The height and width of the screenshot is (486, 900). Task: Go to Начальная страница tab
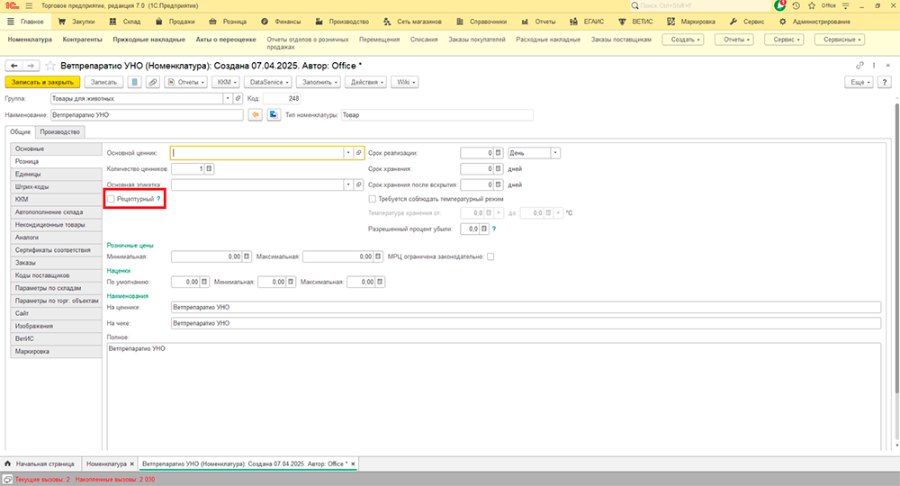(x=40, y=464)
